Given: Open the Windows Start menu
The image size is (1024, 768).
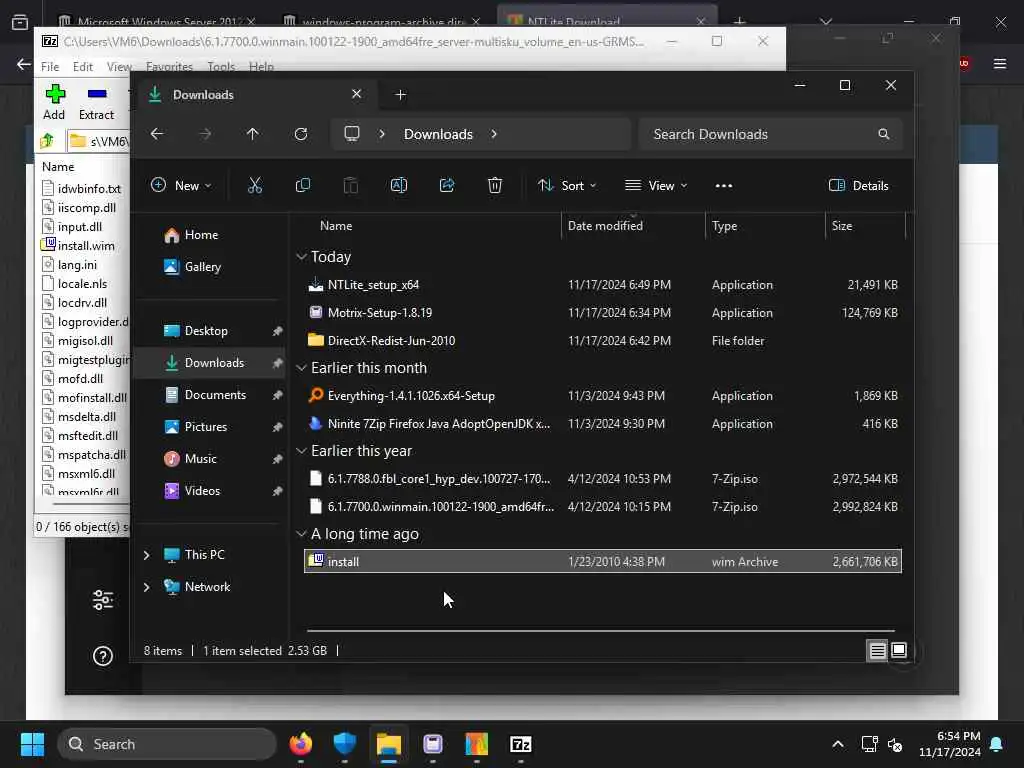Looking at the screenshot, I should point(32,744).
